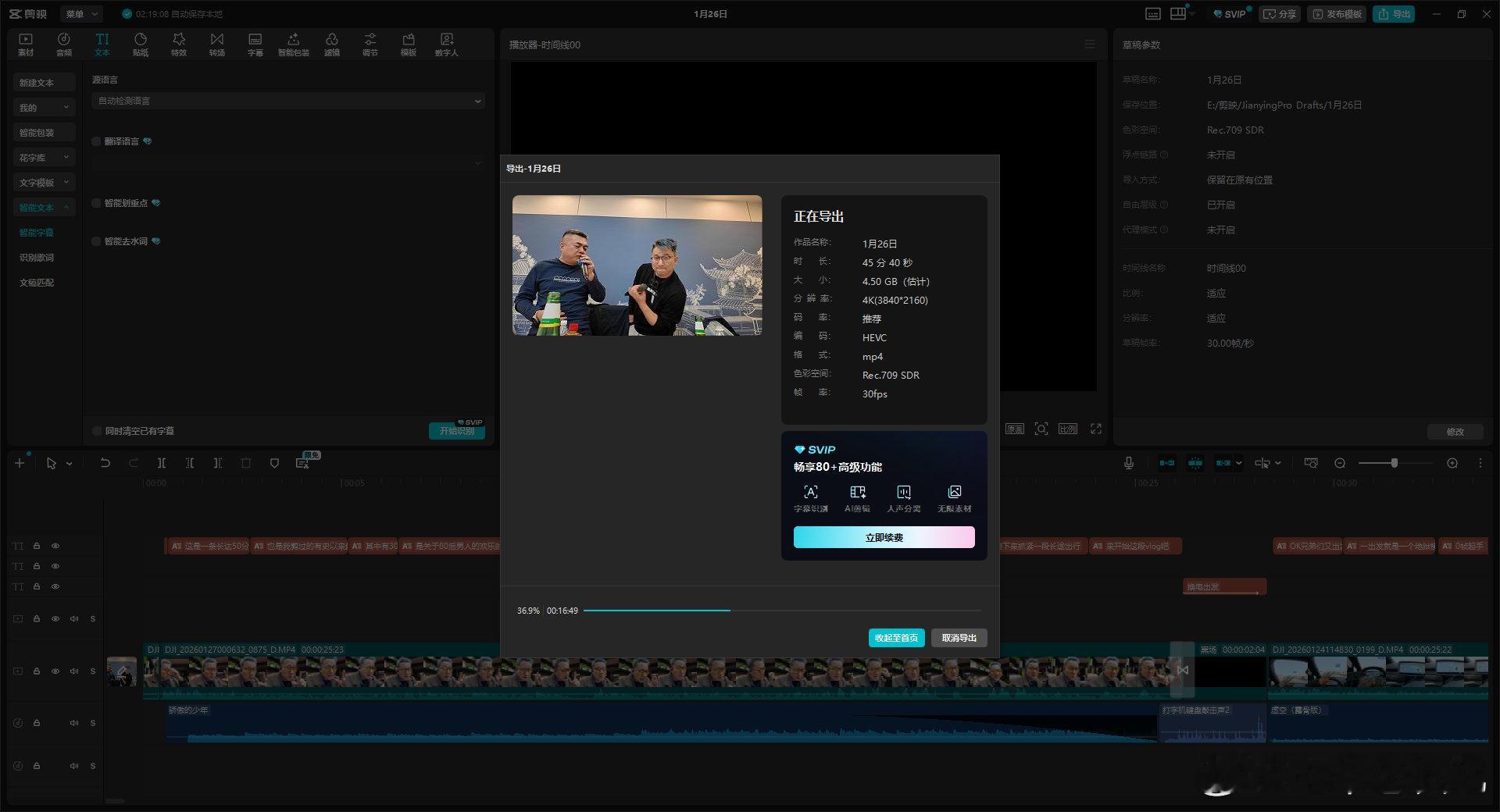Click the export preview thumbnail image
This screenshot has width=1500, height=812.
click(x=637, y=265)
